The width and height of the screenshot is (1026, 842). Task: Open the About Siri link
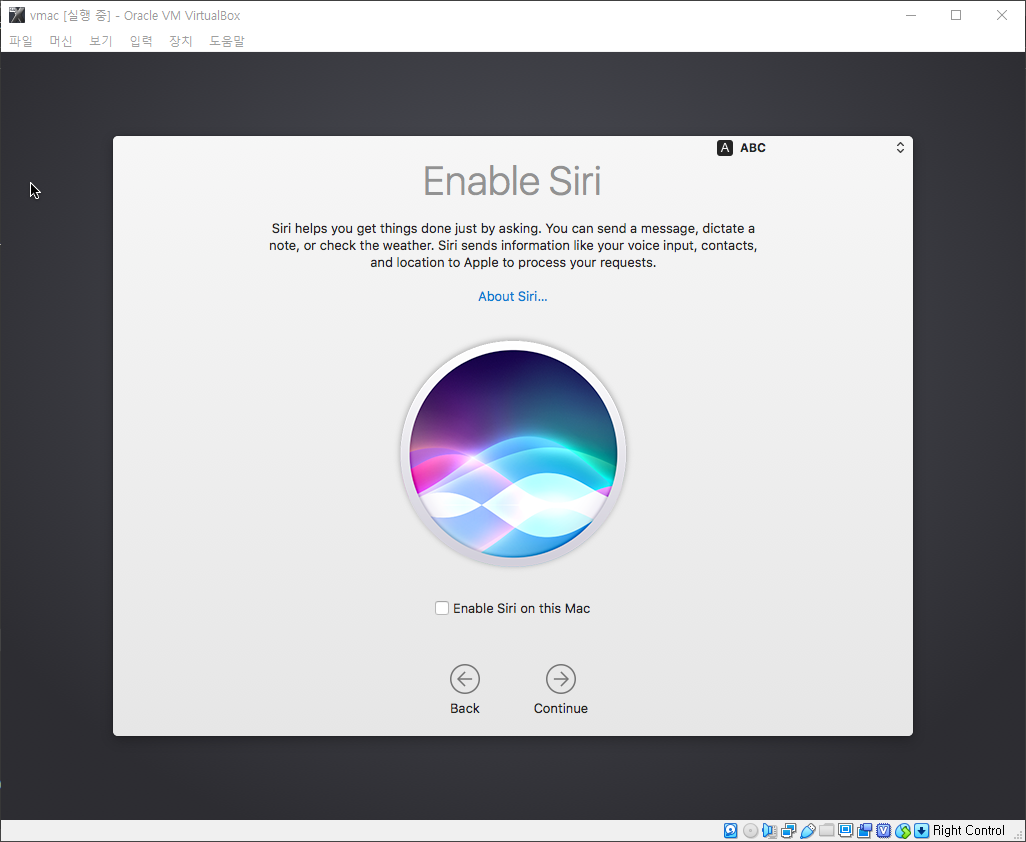tap(512, 296)
